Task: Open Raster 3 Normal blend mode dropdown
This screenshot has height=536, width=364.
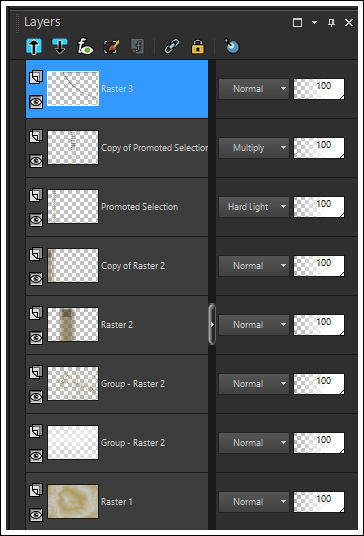Action: 254,89
